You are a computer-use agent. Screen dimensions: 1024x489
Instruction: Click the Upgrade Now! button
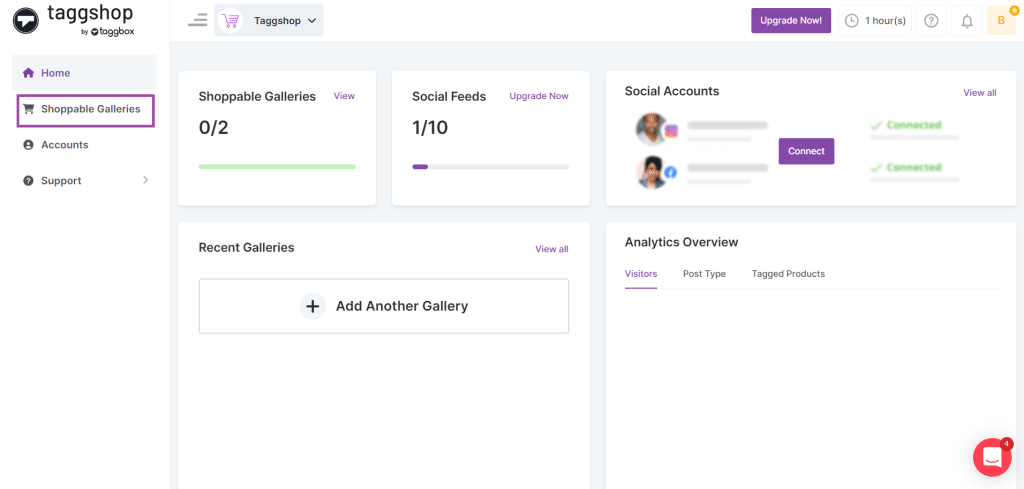click(791, 21)
